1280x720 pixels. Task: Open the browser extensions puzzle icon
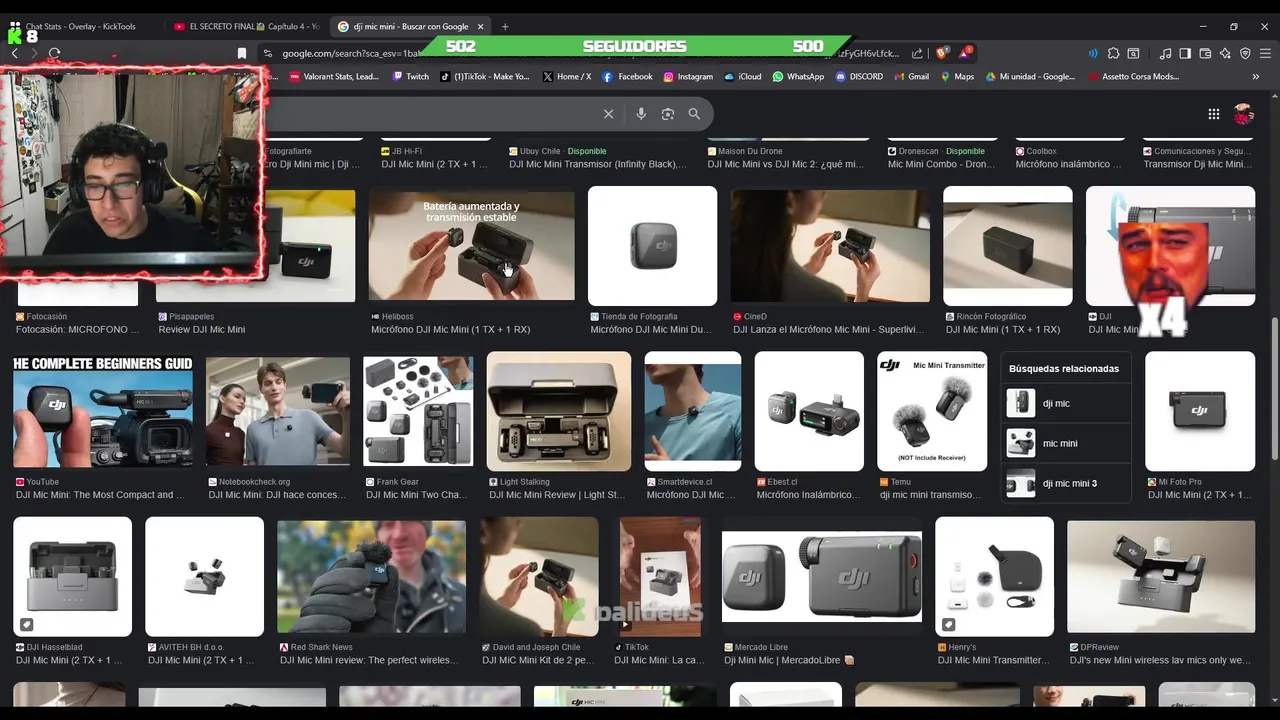click(1113, 53)
